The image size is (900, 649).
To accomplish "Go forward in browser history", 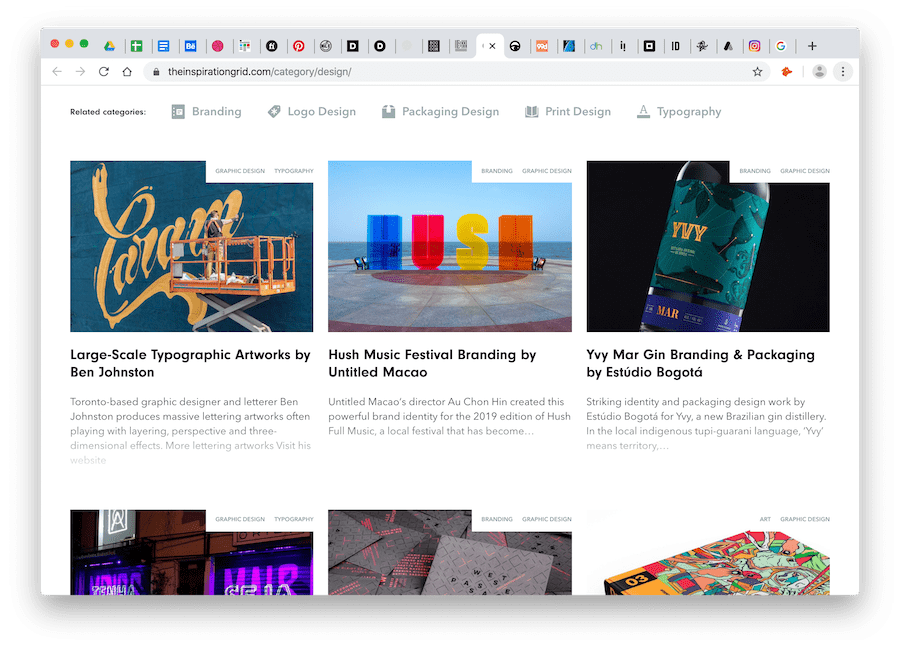I will coord(80,72).
